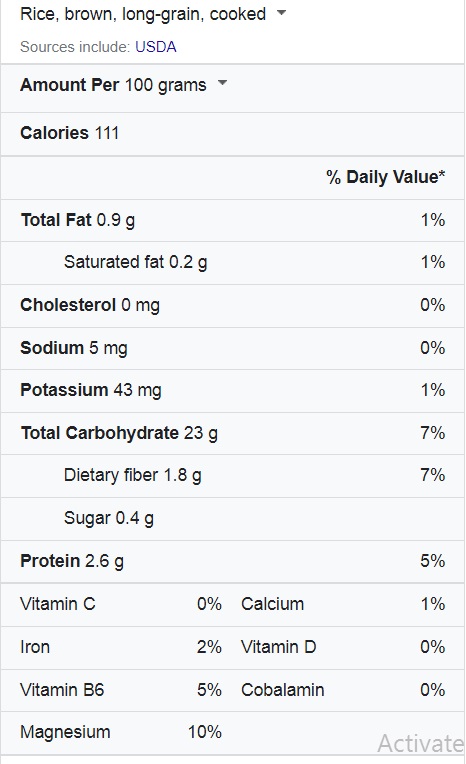
Task: Click the Saturated fat 0.2 g entry
Action: pyautogui.click(x=136, y=263)
